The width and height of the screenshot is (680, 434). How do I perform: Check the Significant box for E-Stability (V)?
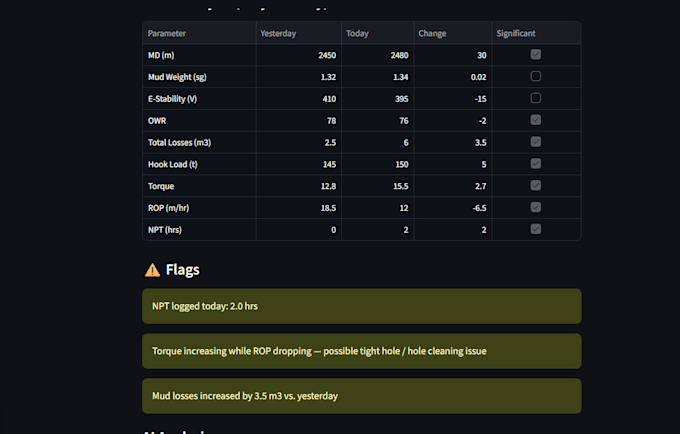click(536, 98)
